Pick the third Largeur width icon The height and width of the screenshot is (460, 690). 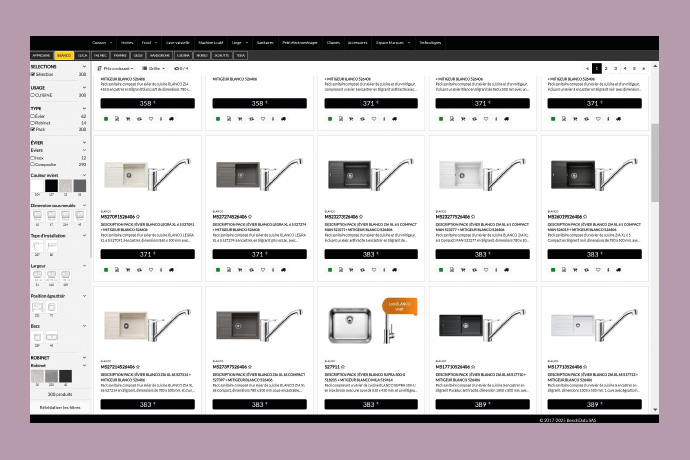tap(66, 276)
